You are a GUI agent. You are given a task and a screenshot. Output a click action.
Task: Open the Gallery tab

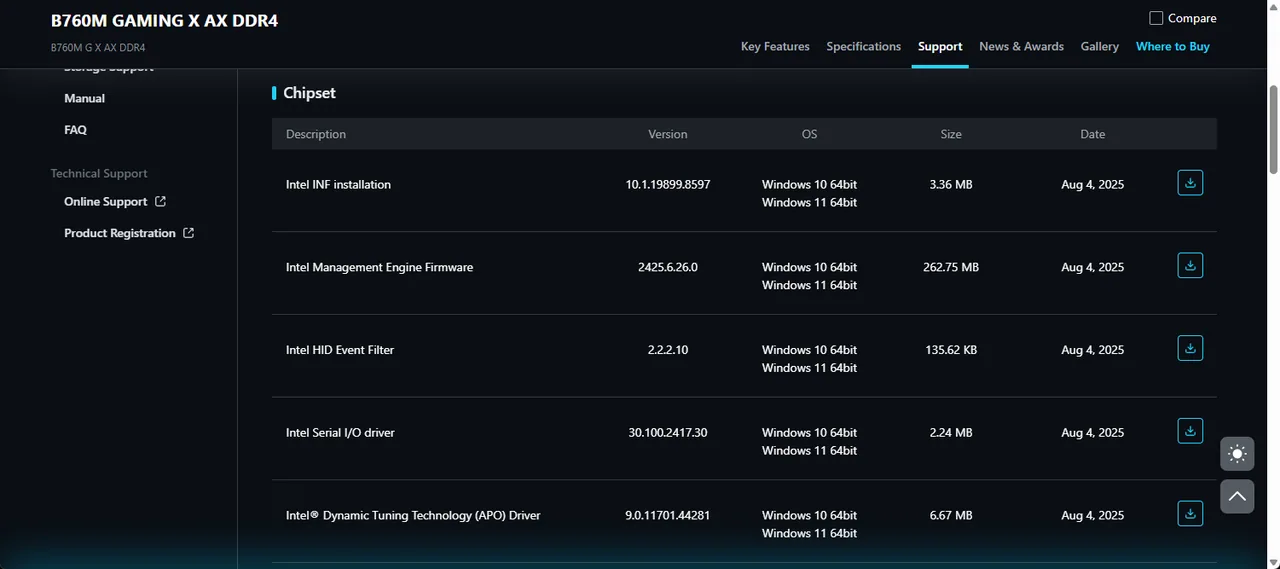[1100, 46]
